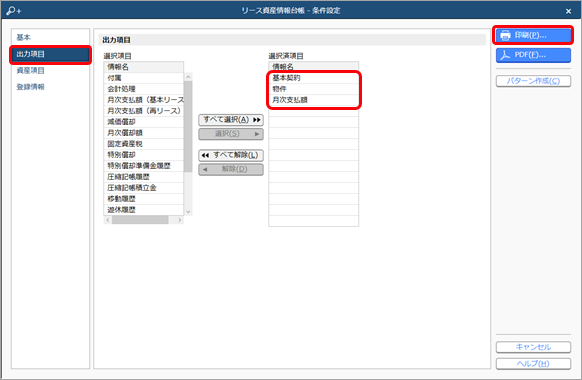The width and height of the screenshot is (582, 380).
Task: Click the 解除(D) button
Action: pos(231,169)
